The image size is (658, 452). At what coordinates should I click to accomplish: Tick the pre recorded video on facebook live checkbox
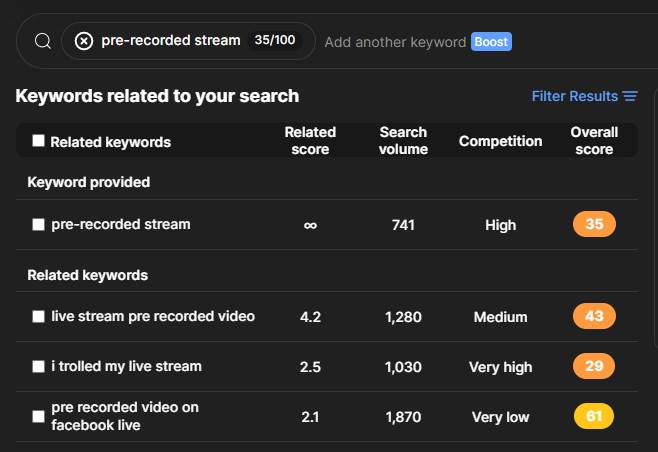pyautogui.click(x=39, y=416)
